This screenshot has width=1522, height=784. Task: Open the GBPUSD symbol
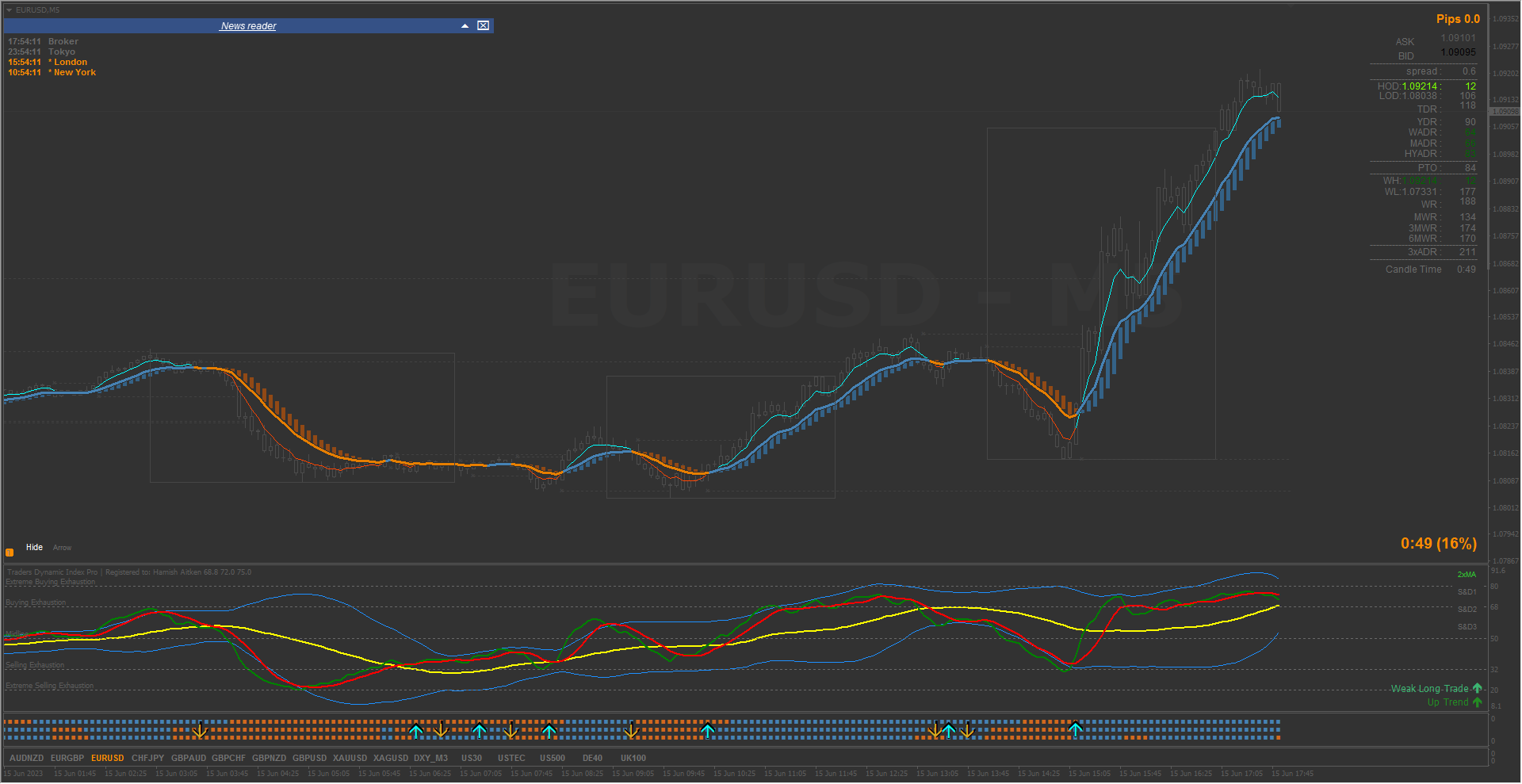pyautogui.click(x=310, y=759)
